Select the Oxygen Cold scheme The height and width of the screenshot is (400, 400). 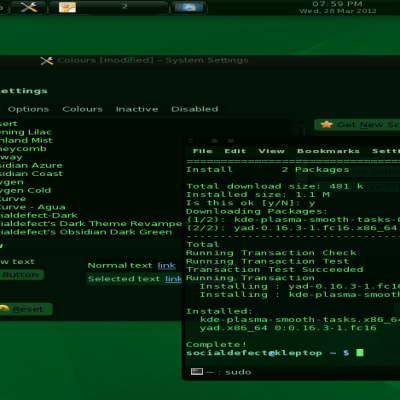25,190
